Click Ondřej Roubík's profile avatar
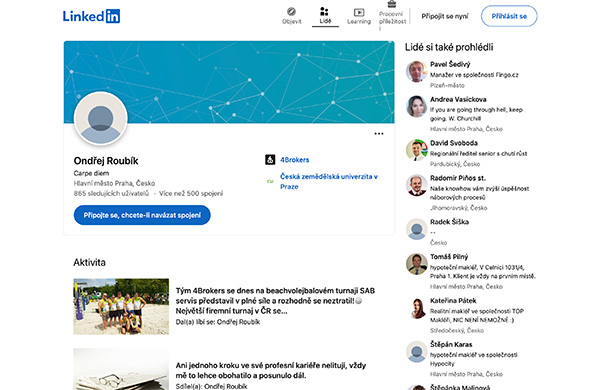 (101, 119)
